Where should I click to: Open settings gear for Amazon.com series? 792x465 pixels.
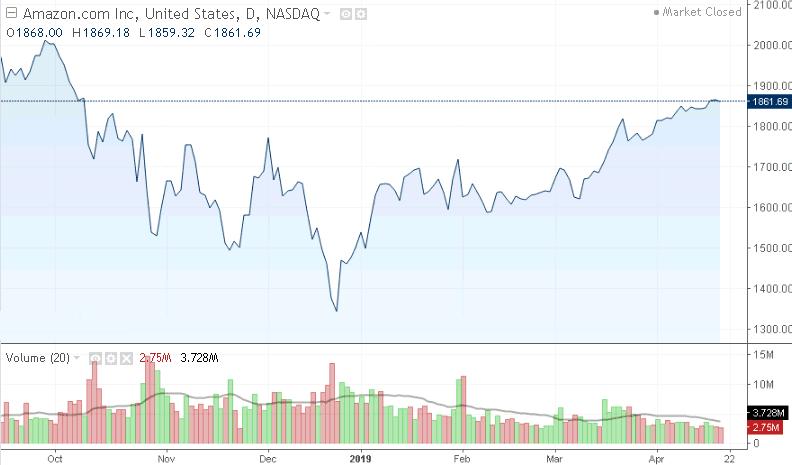click(360, 13)
